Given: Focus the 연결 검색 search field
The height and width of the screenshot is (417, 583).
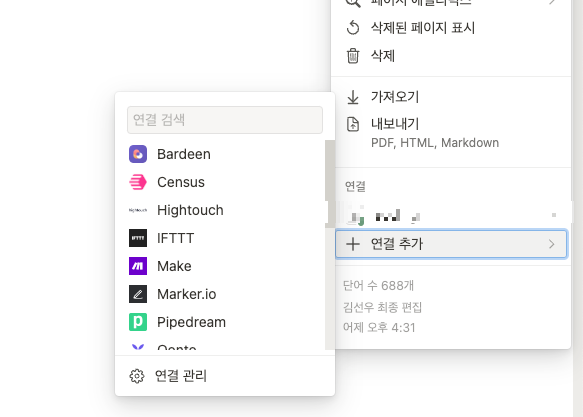Looking at the screenshot, I should 225,120.
